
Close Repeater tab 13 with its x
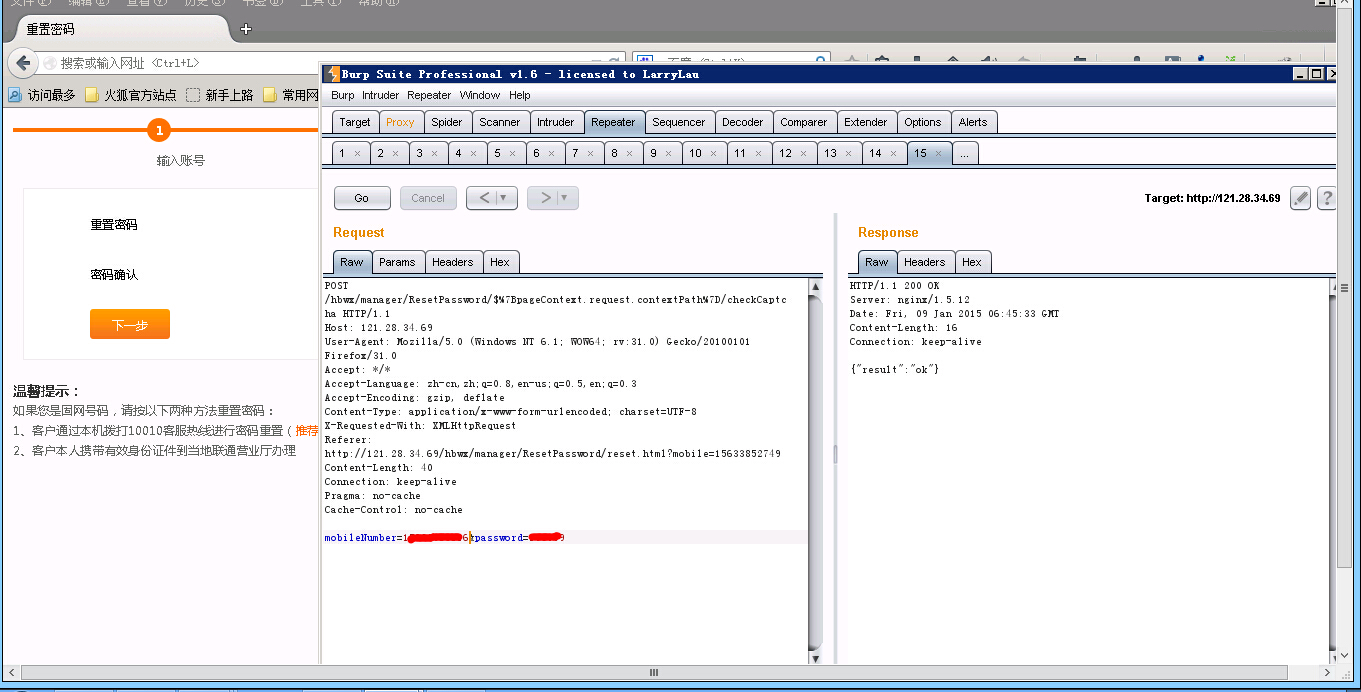[849, 153]
